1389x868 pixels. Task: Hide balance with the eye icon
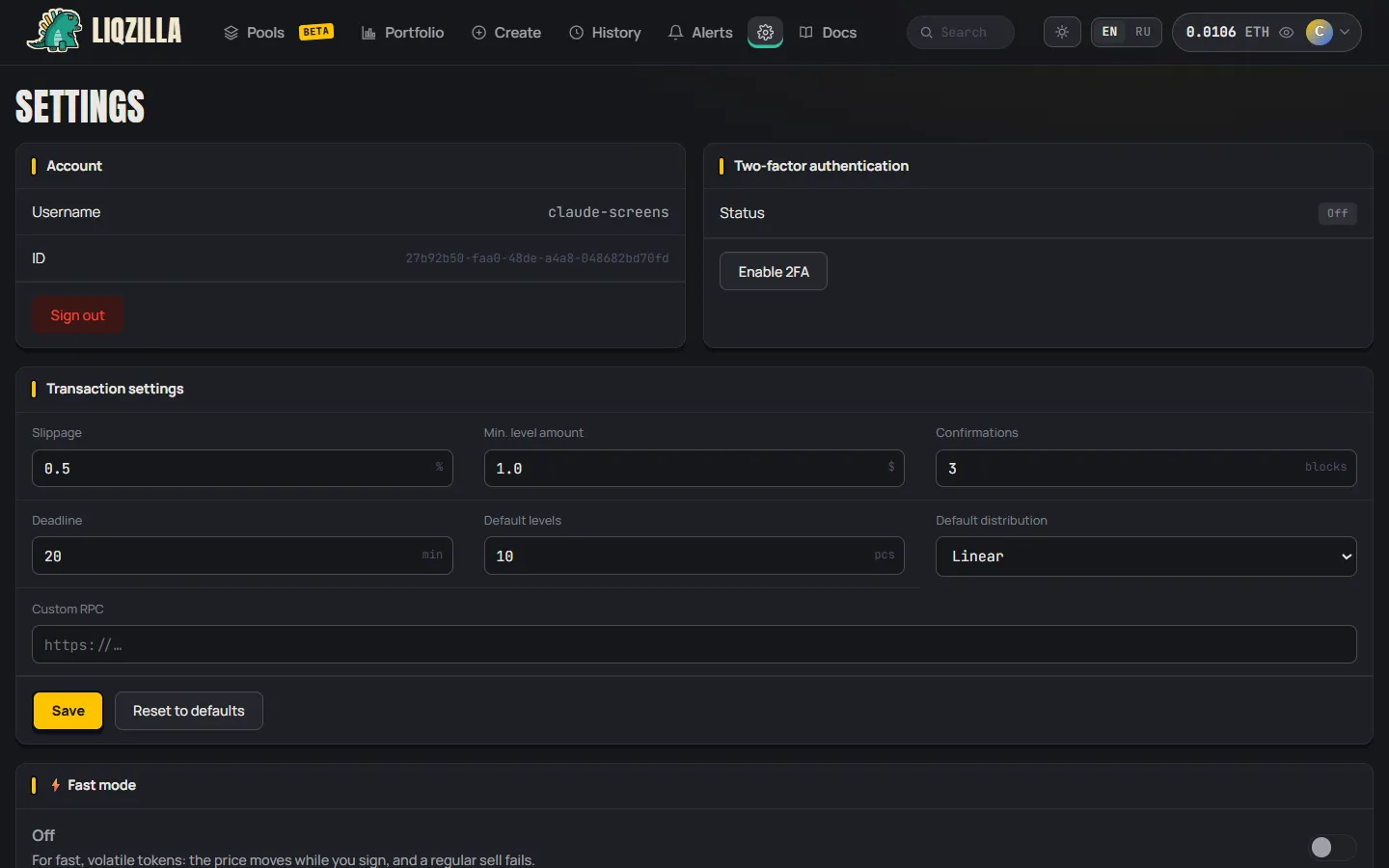click(x=1286, y=32)
